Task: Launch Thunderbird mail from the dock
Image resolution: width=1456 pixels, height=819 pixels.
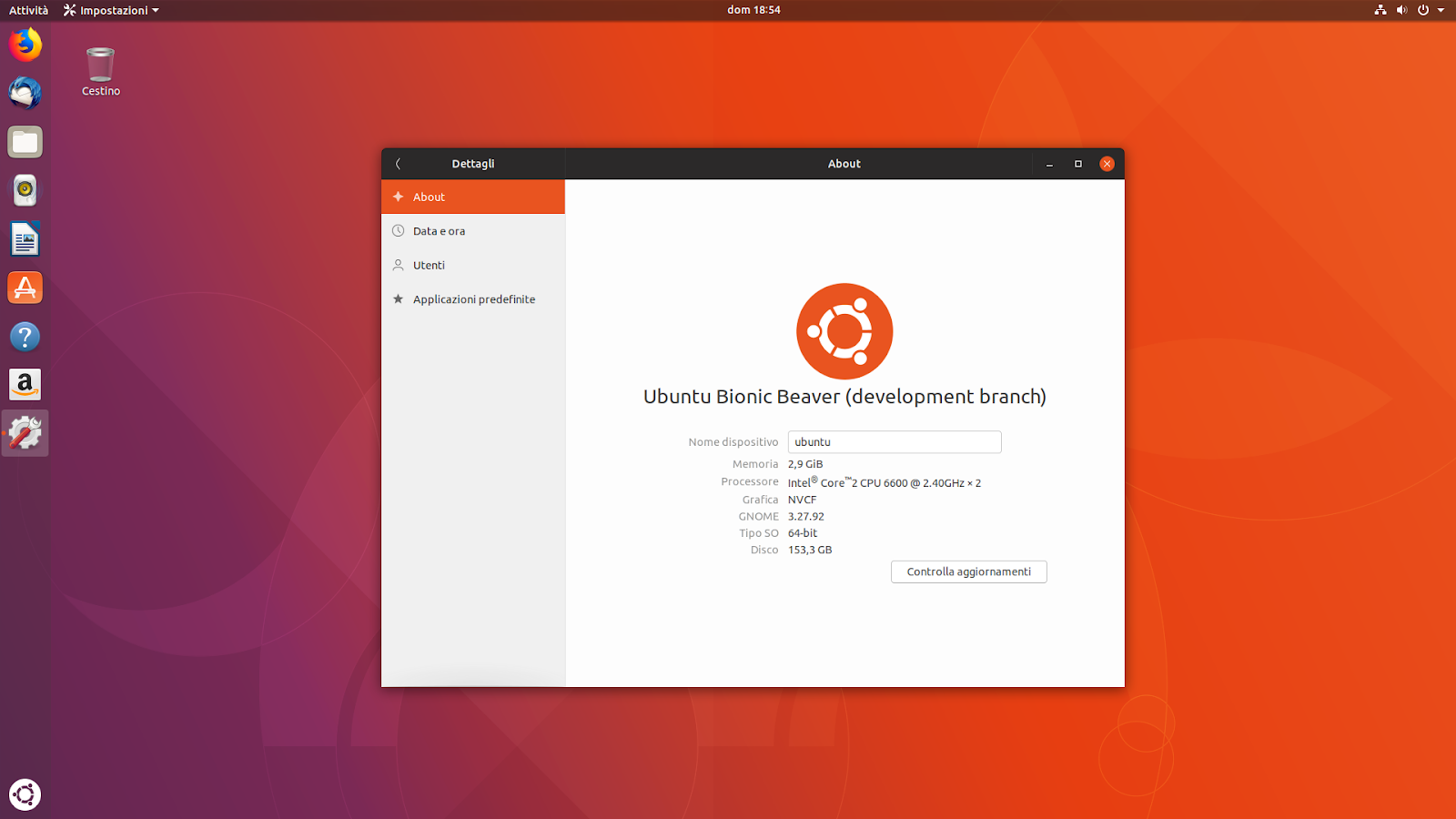Action: tap(25, 93)
